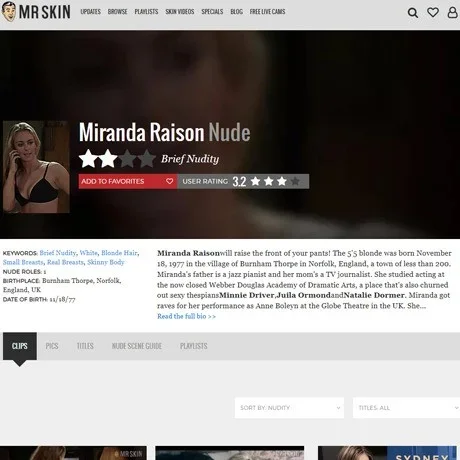The height and width of the screenshot is (460, 460).
Task: Click the Miranda Raison Nude heading
Action: click(164, 133)
